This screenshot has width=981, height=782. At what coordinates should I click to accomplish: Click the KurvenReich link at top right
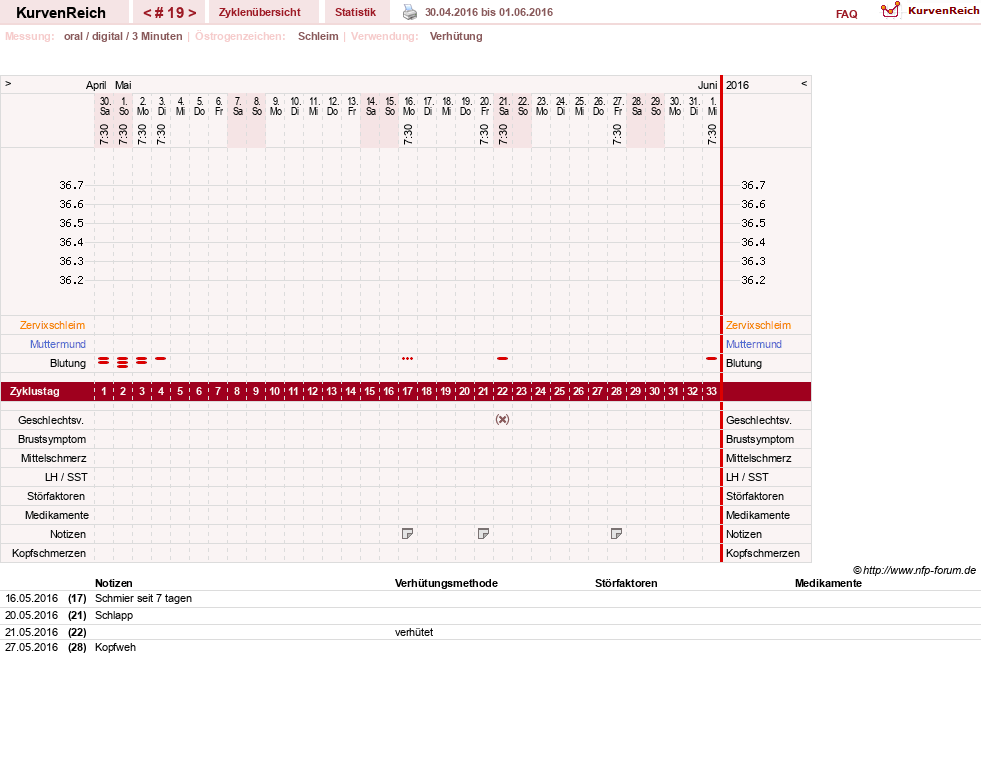(943, 11)
